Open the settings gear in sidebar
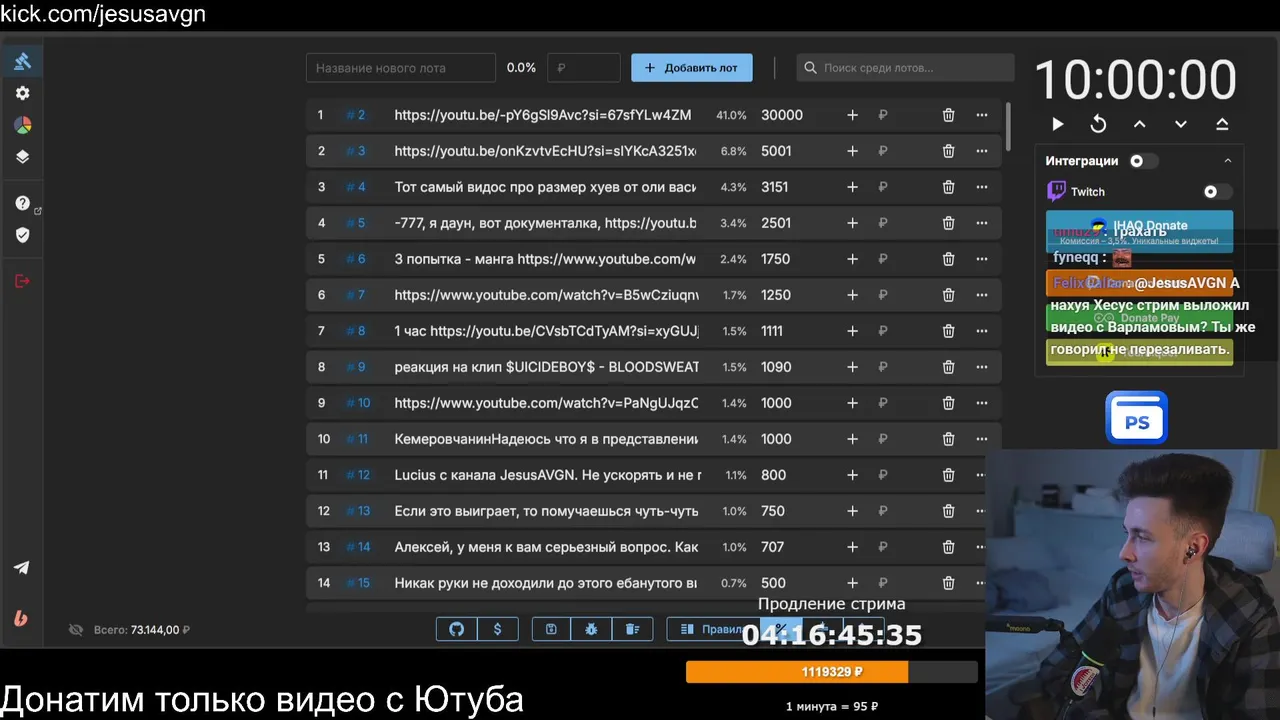1280x720 pixels. pyautogui.click(x=22, y=93)
